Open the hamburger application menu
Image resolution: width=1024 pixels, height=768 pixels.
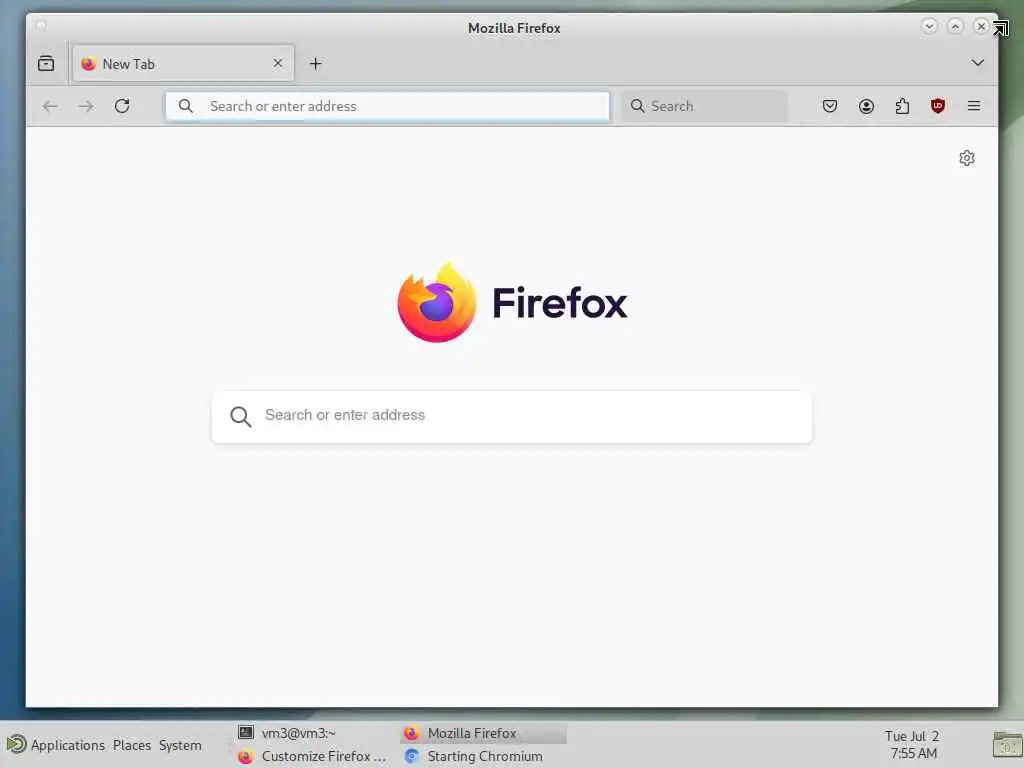(x=974, y=106)
